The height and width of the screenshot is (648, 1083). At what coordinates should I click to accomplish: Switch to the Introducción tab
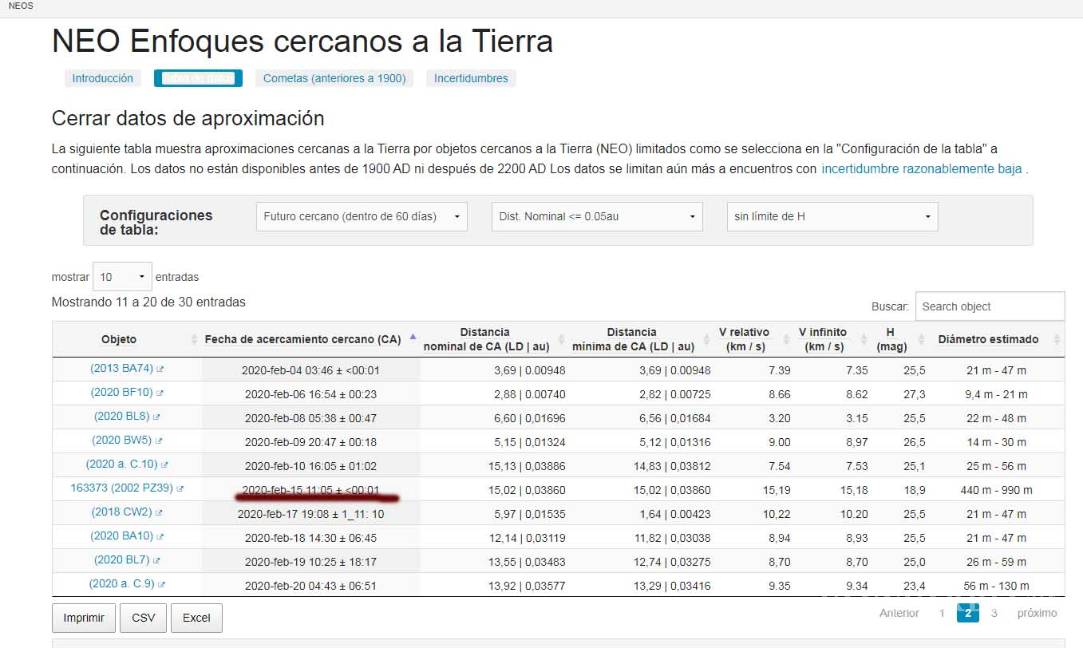[102, 78]
